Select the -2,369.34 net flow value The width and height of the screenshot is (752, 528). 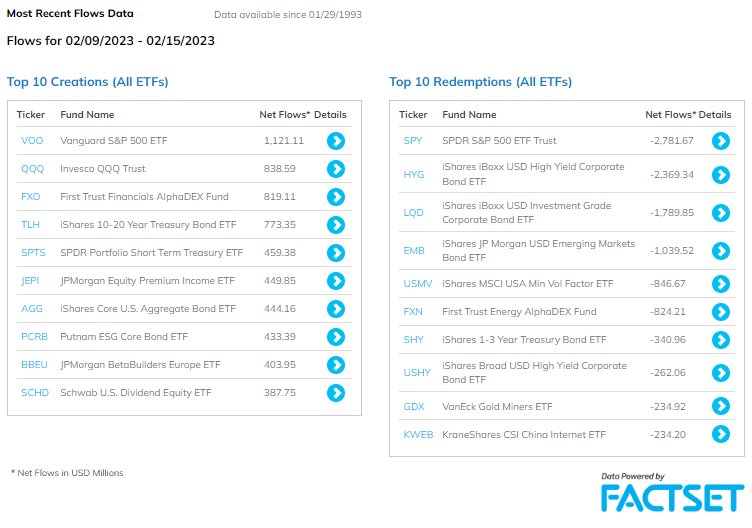tap(672, 175)
